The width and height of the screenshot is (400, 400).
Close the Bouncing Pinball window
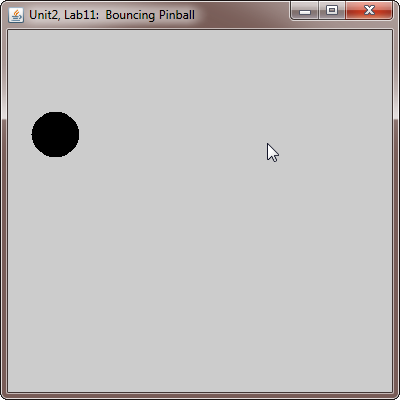(369, 11)
